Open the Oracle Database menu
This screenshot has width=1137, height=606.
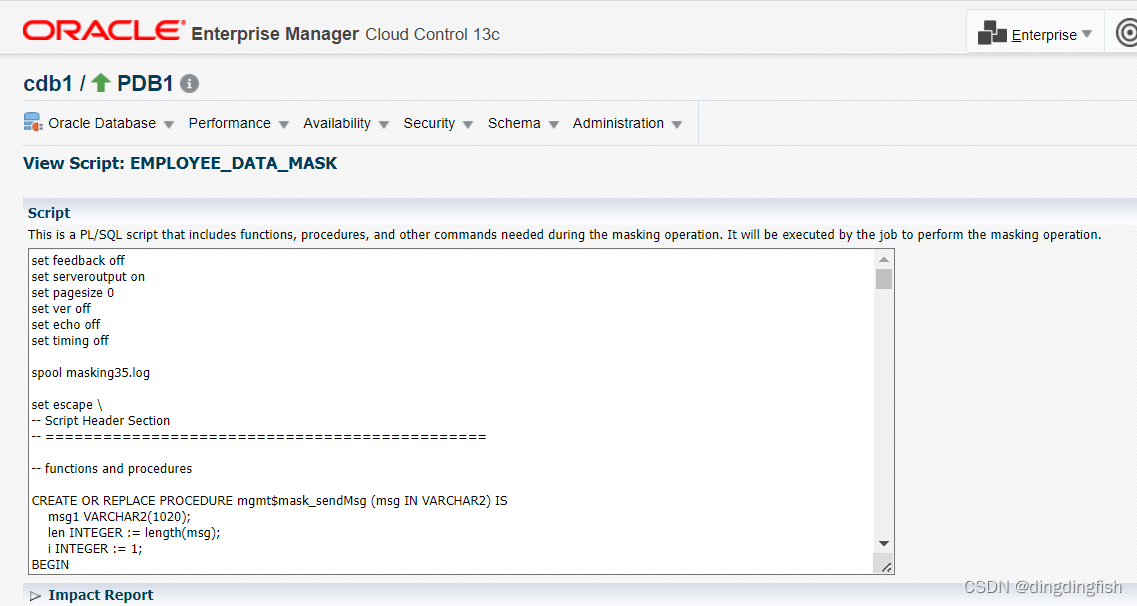tap(102, 123)
